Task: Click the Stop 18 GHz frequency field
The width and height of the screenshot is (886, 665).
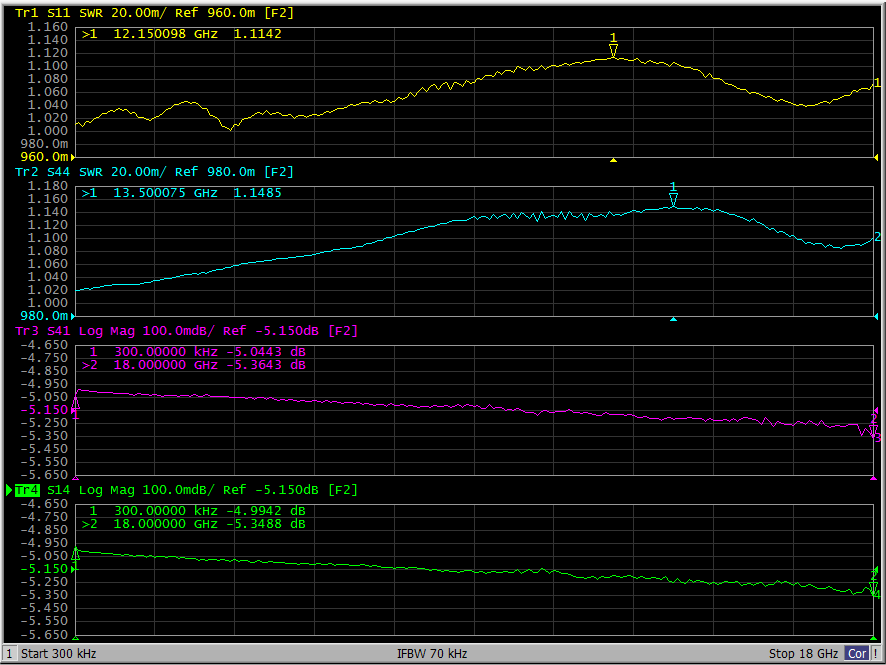Action: click(x=803, y=654)
